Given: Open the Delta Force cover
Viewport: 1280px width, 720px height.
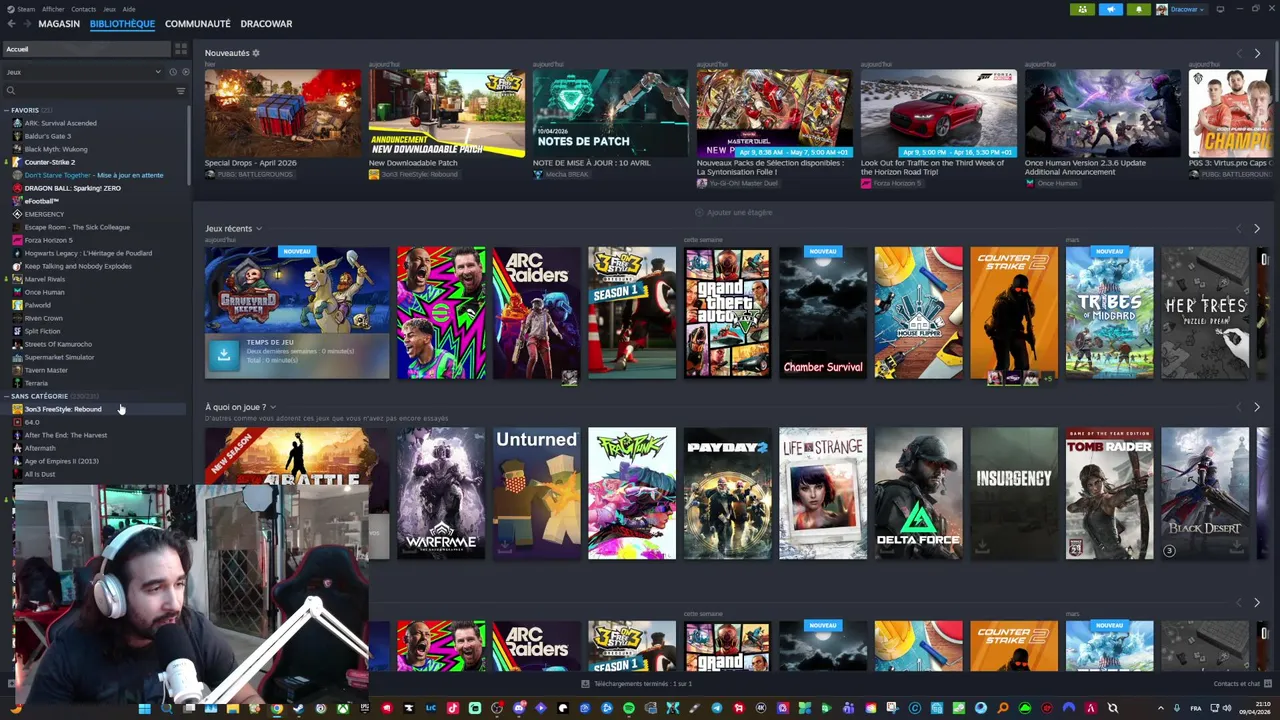Looking at the screenshot, I should coord(918,494).
